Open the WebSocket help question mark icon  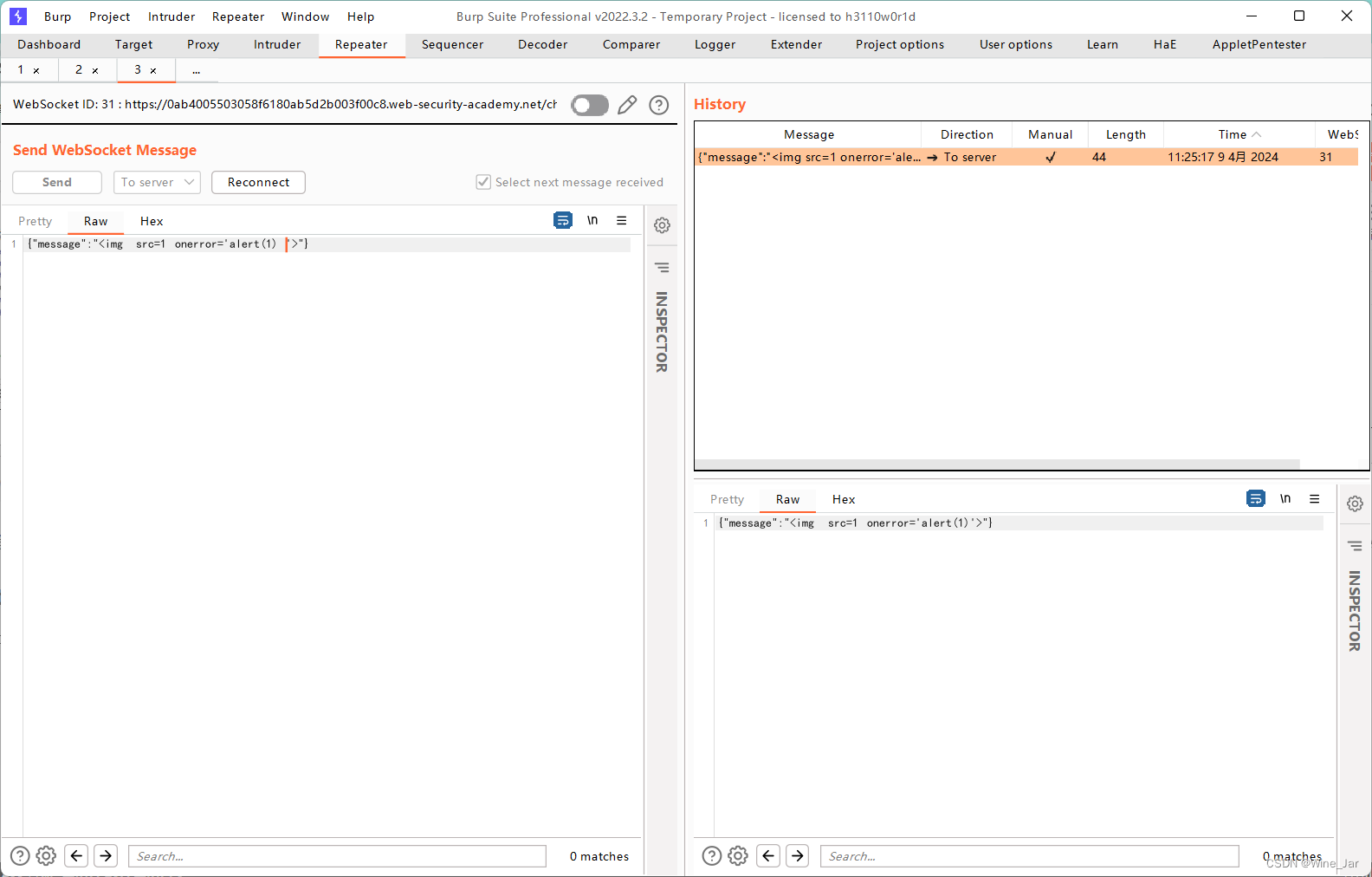[659, 105]
